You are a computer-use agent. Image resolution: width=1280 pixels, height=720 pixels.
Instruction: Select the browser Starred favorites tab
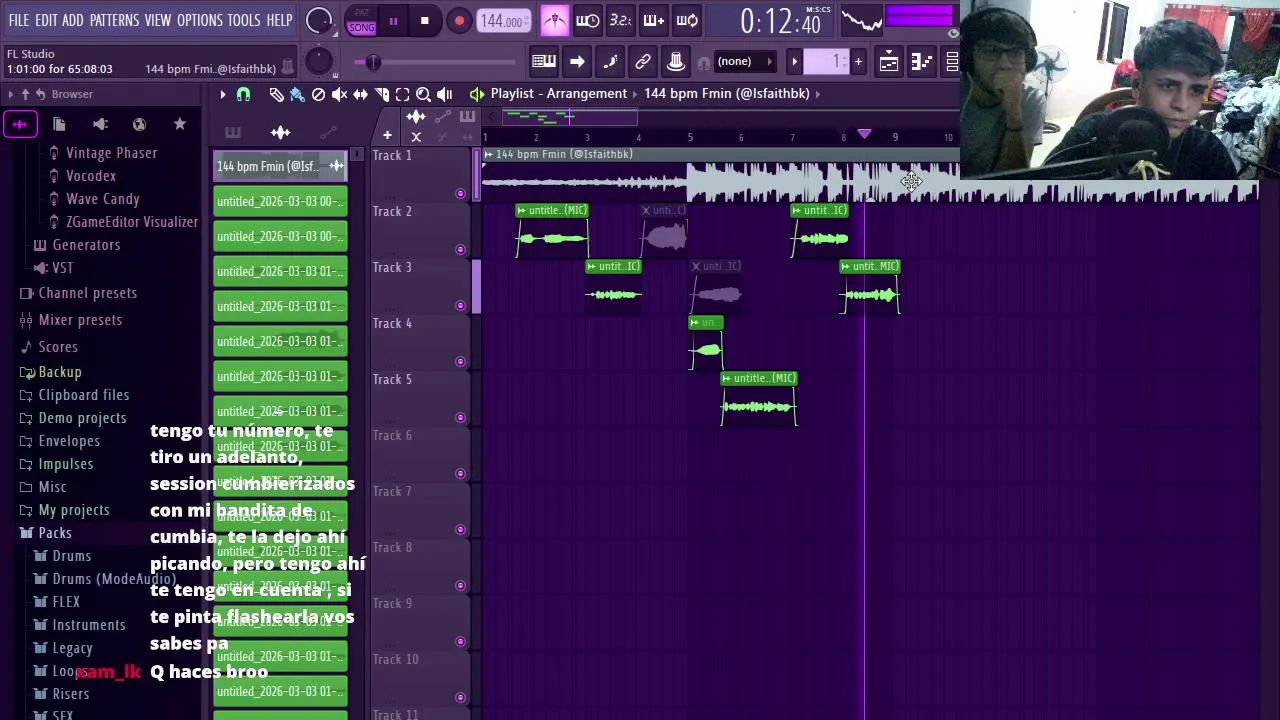coord(180,124)
